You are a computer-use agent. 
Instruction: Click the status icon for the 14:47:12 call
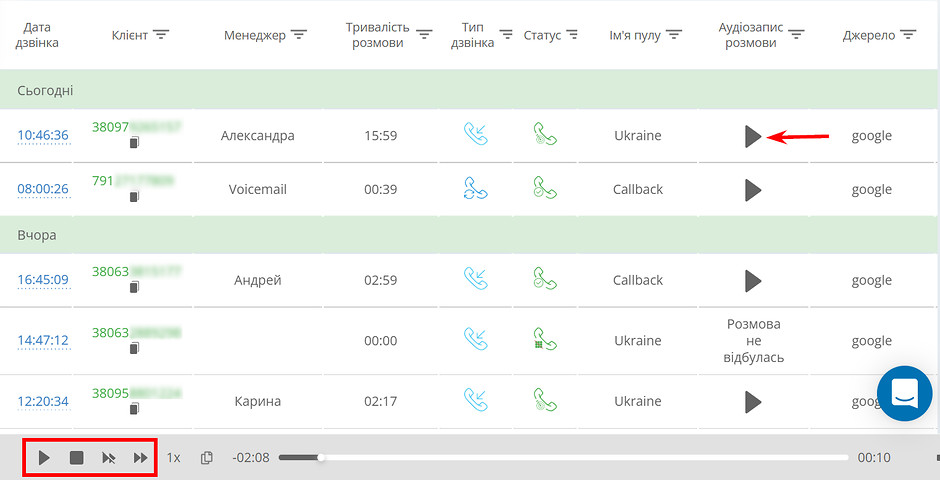[545, 339]
